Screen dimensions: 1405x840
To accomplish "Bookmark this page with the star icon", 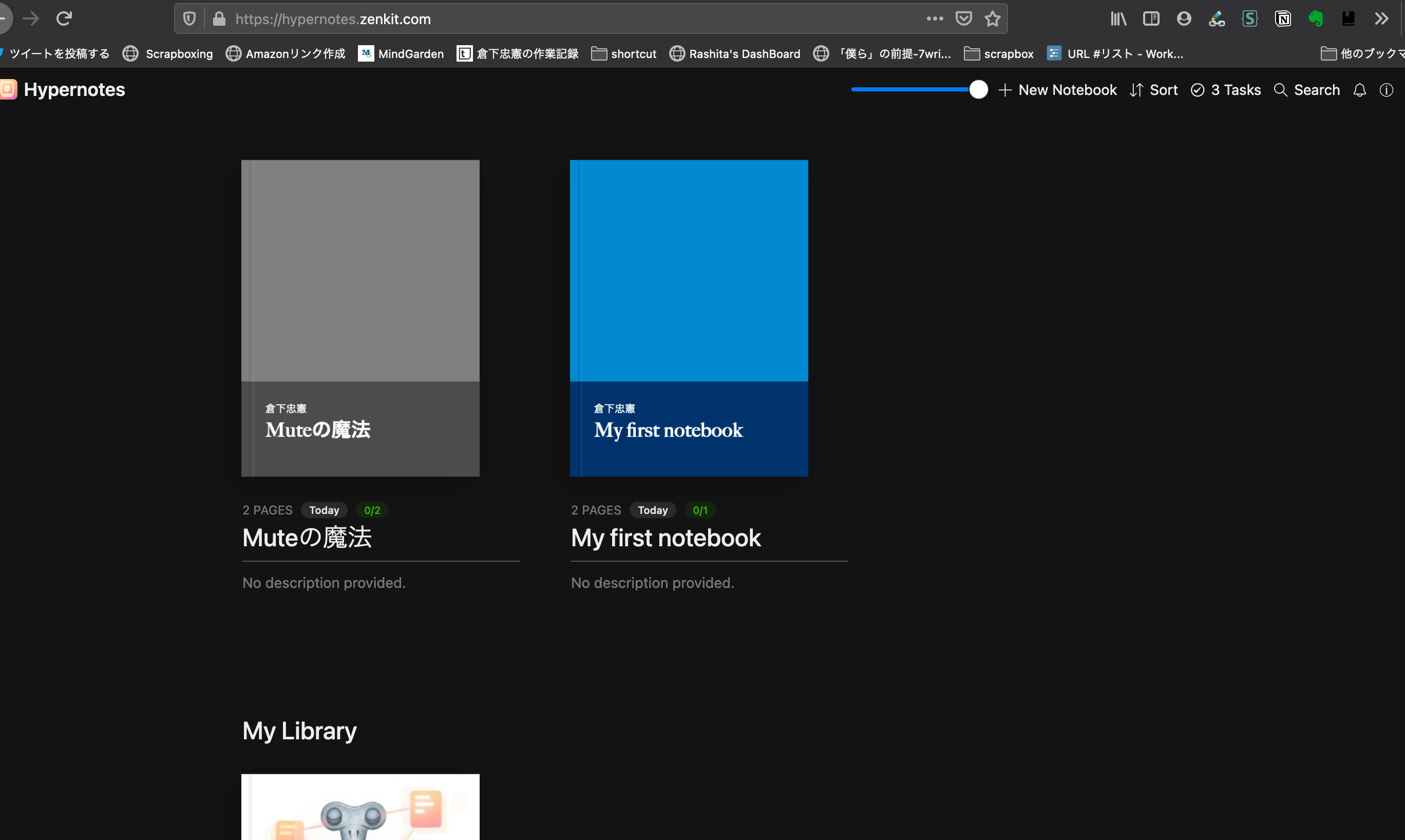I will [992, 18].
